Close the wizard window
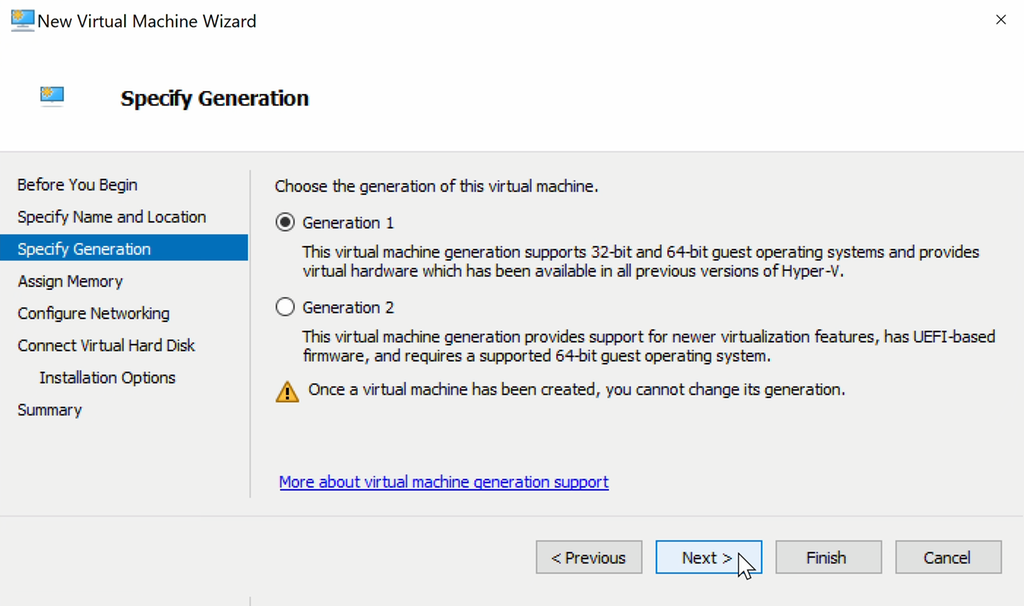This screenshot has height=606, width=1024. (x=1000, y=20)
